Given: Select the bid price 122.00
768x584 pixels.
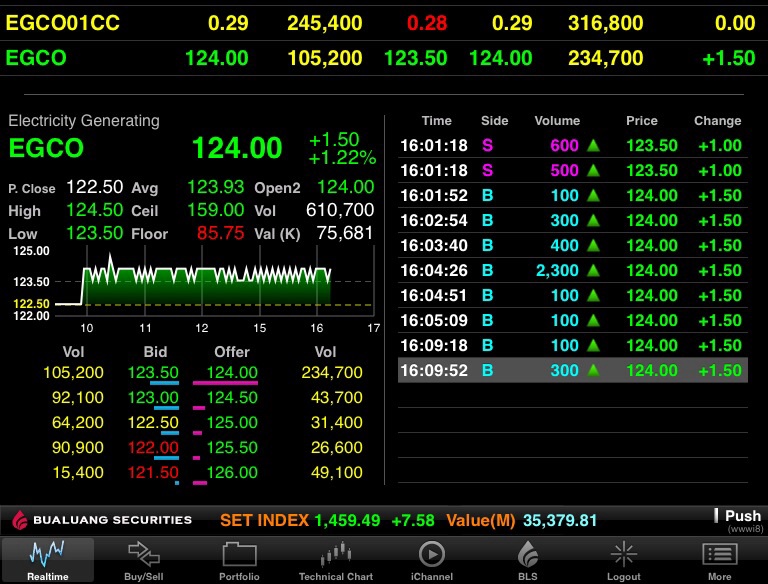Looking at the screenshot, I should 153,447.
